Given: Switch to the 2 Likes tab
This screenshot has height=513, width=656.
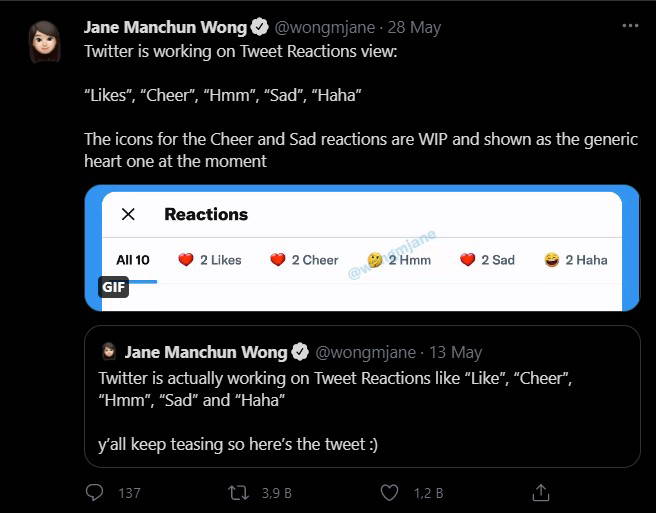Looking at the screenshot, I should click(210, 260).
